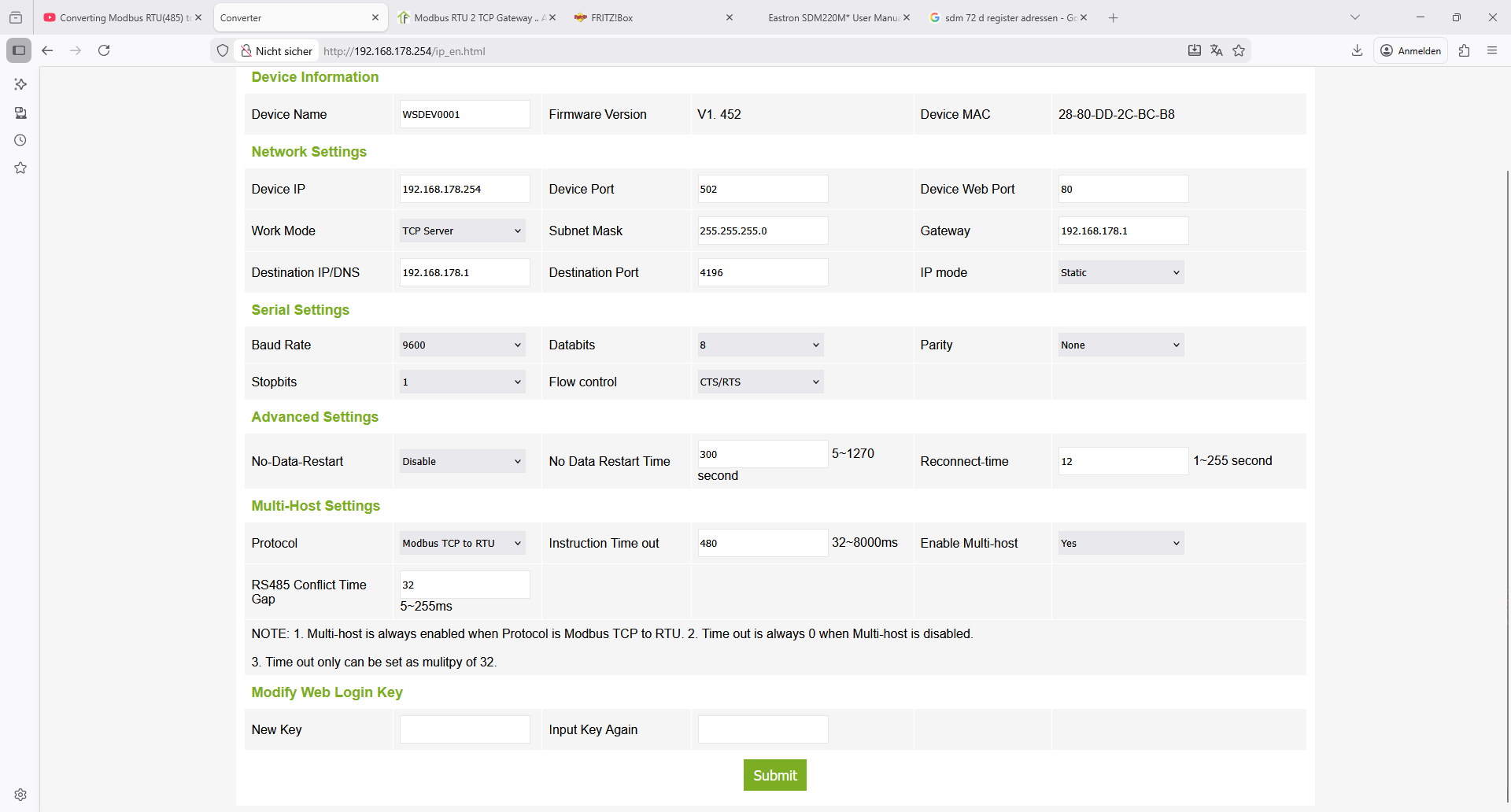
Task: Open the translate page icon
Action: pos(1217,50)
